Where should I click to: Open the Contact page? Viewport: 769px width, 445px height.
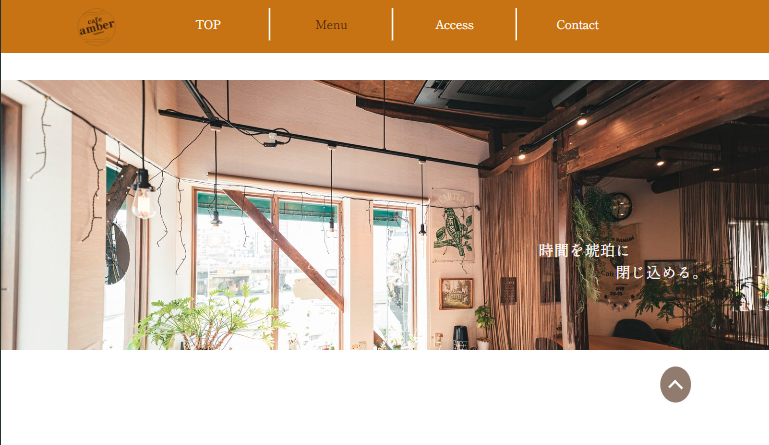pyautogui.click(x=577, y=25)
